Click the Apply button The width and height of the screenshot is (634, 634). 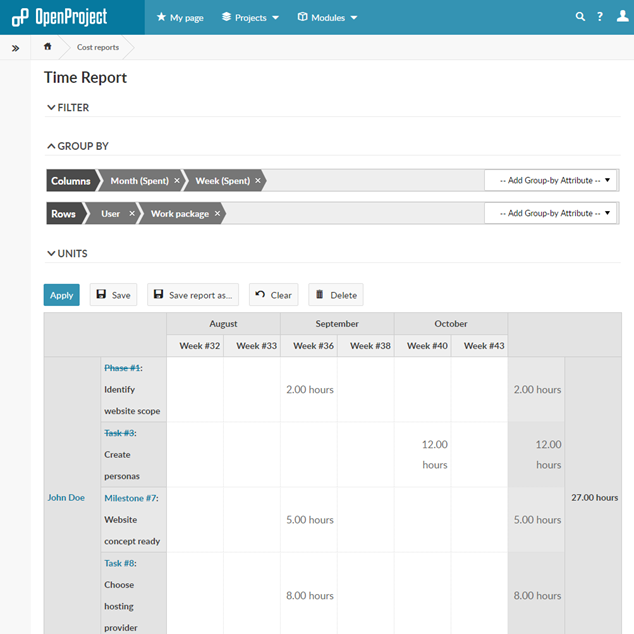61,295
